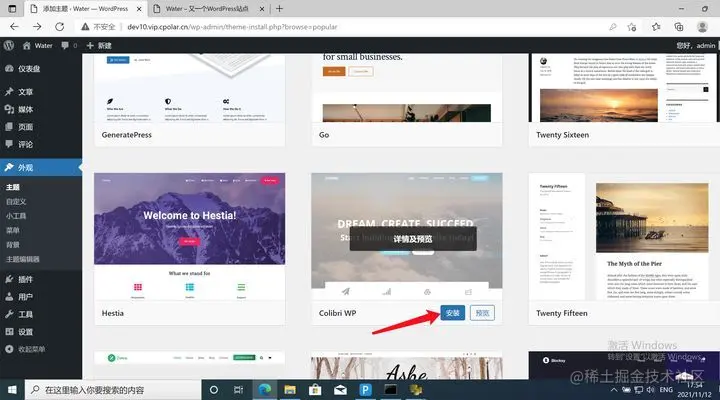
Task: Click the browser Forward arrow
Action: coord(37,27)
